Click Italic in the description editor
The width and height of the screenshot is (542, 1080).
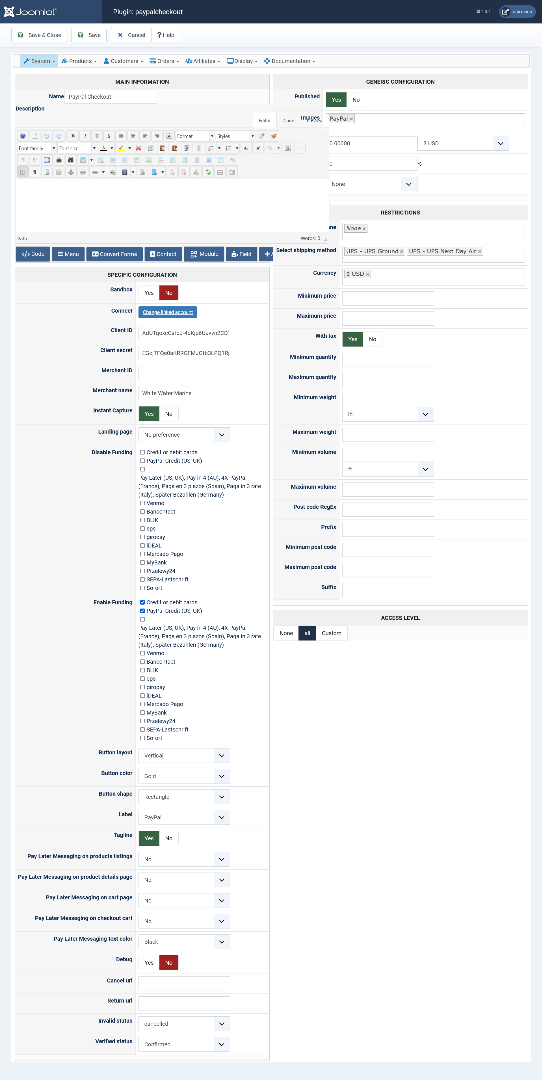tap(85, 136)
